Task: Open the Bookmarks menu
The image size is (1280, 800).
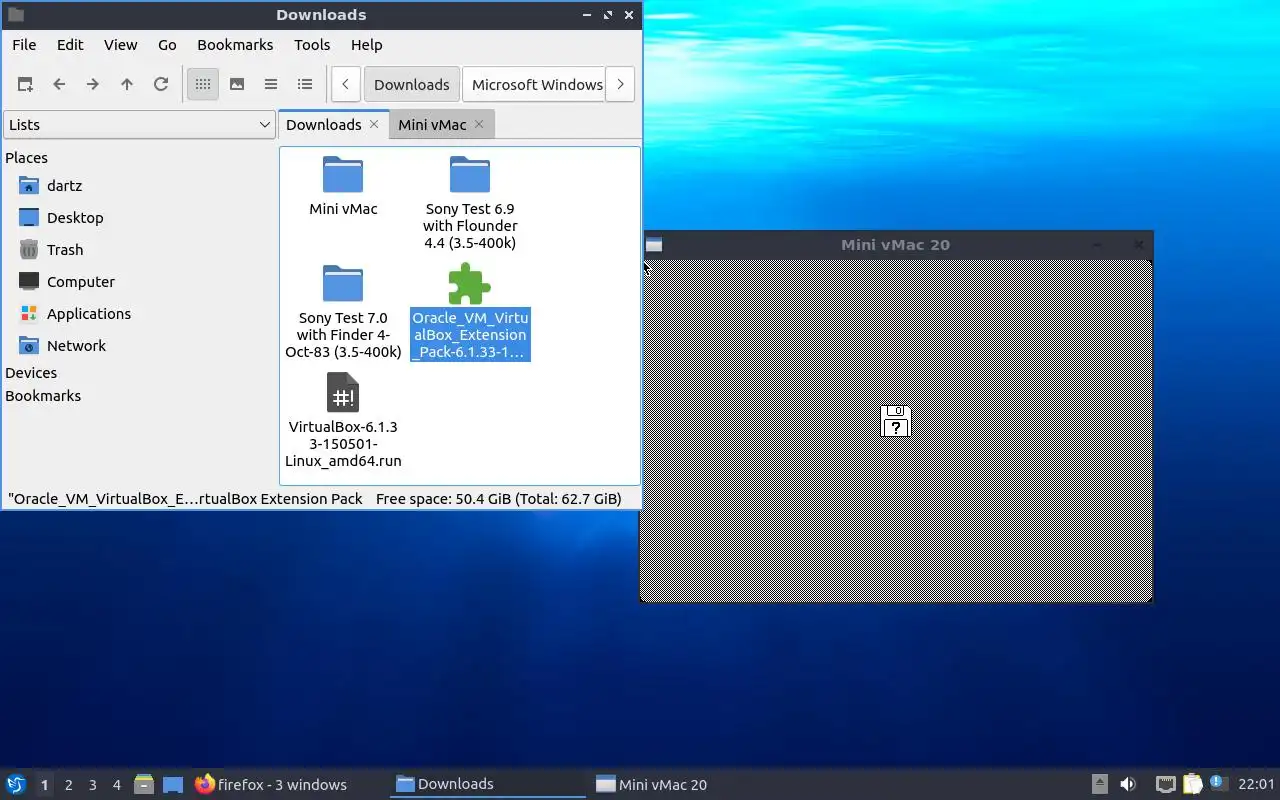Action: point(235,45)
